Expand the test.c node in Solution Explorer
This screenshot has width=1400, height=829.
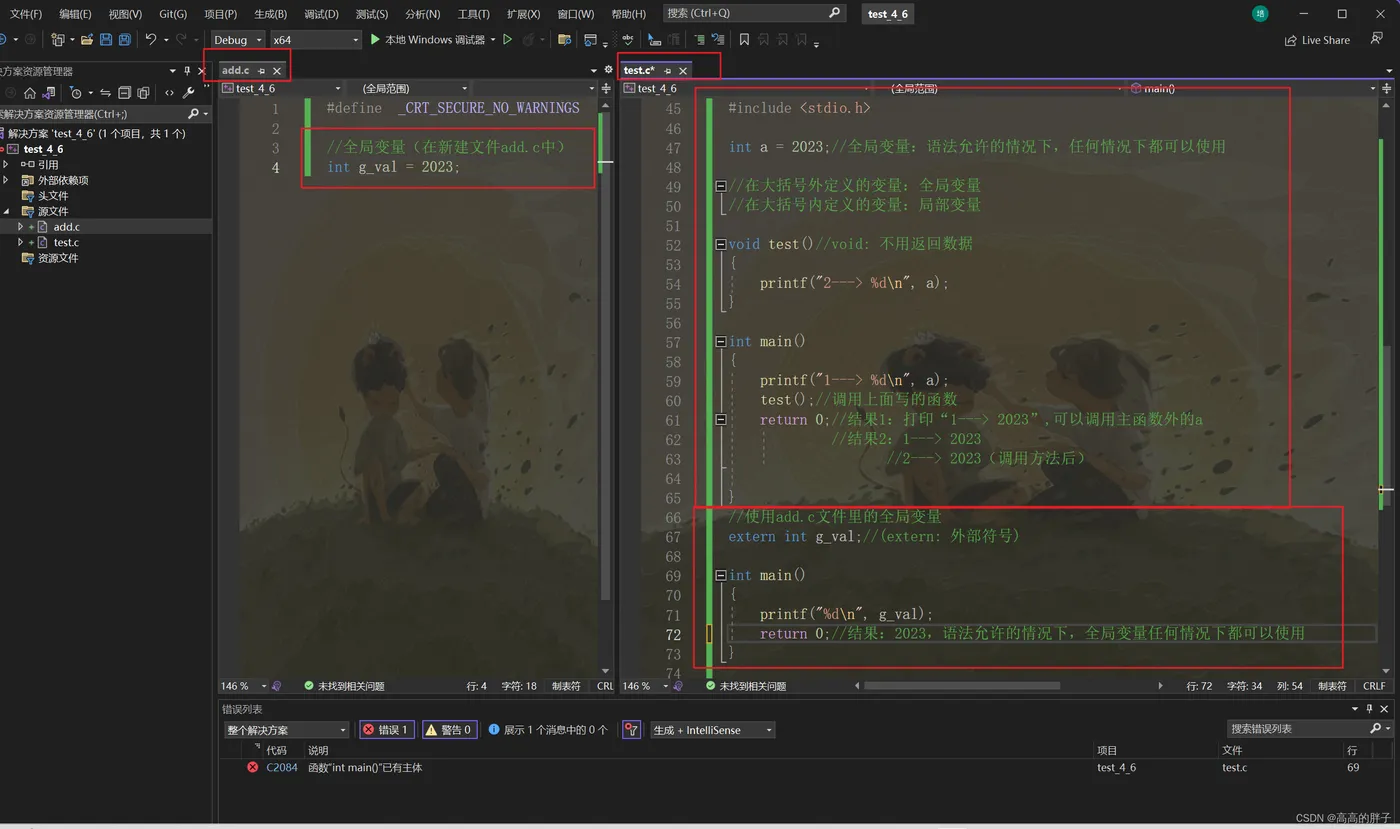click(x=20, y=243)
